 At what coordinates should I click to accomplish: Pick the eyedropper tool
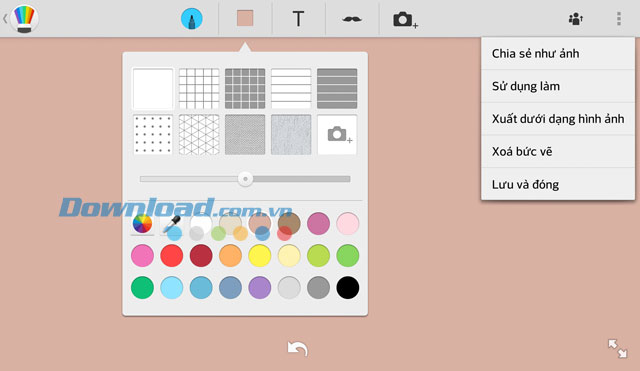(172, 223)
